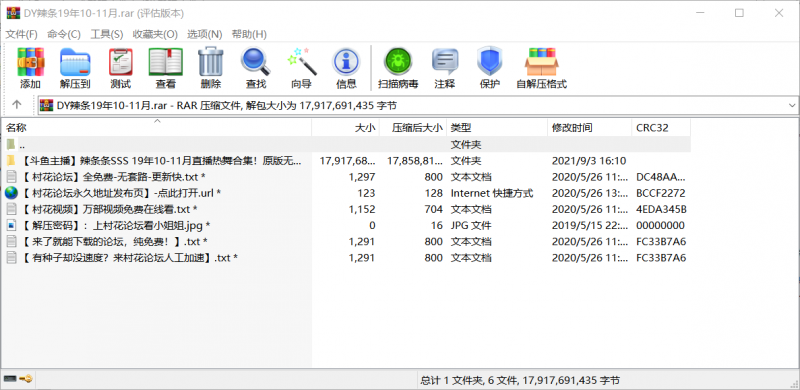Open the 查看 (View) tool
Screen dimensions: 800x390
pos(165,62)
